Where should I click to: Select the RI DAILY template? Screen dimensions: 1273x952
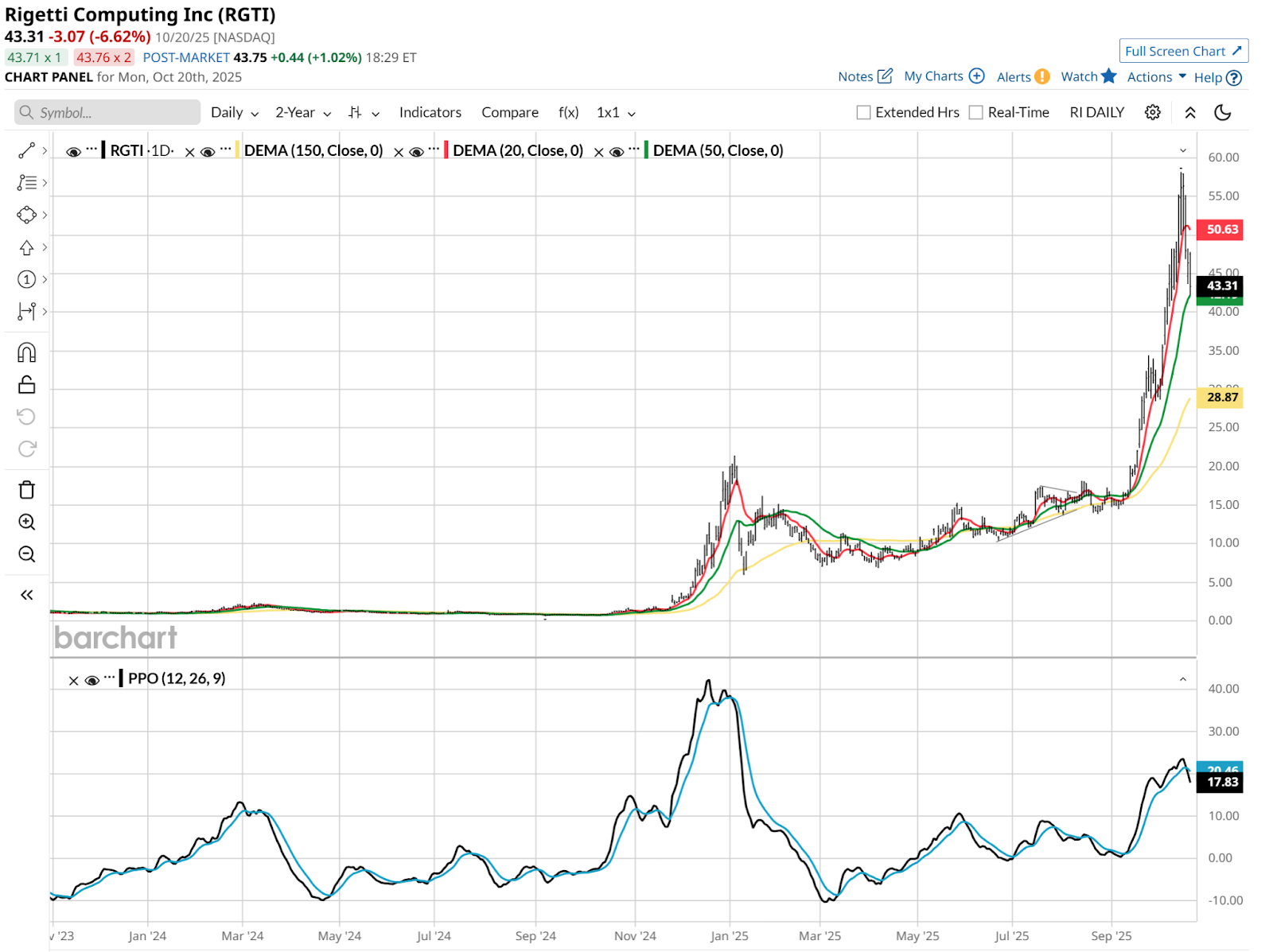(x=1097, y=112)
